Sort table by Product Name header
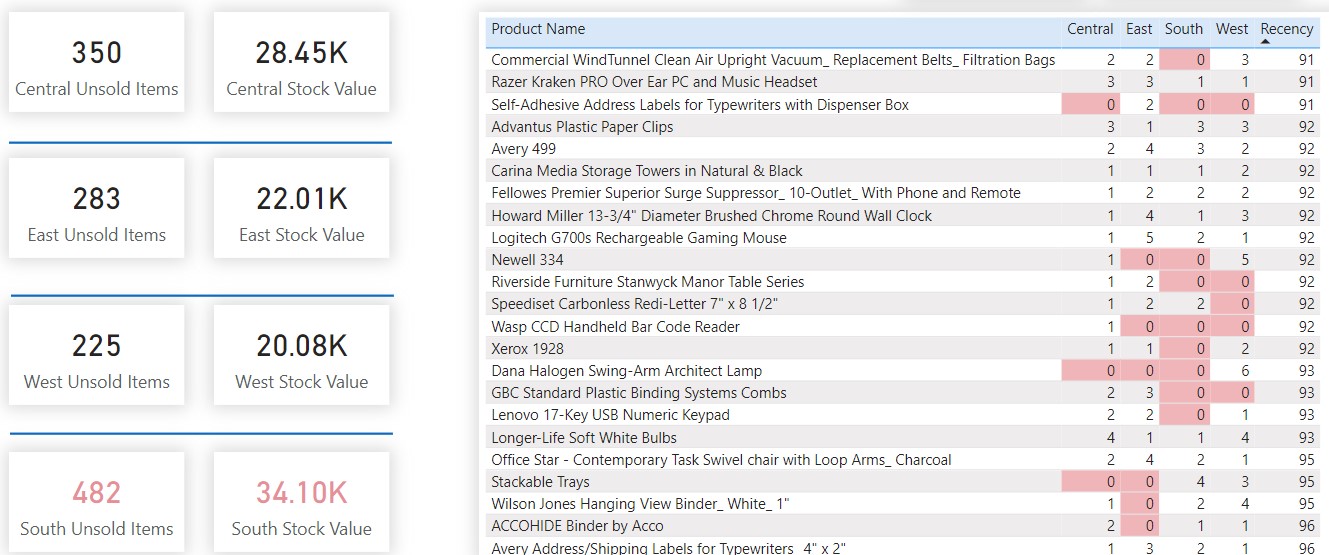1329x555 pixels. [538, 29]
